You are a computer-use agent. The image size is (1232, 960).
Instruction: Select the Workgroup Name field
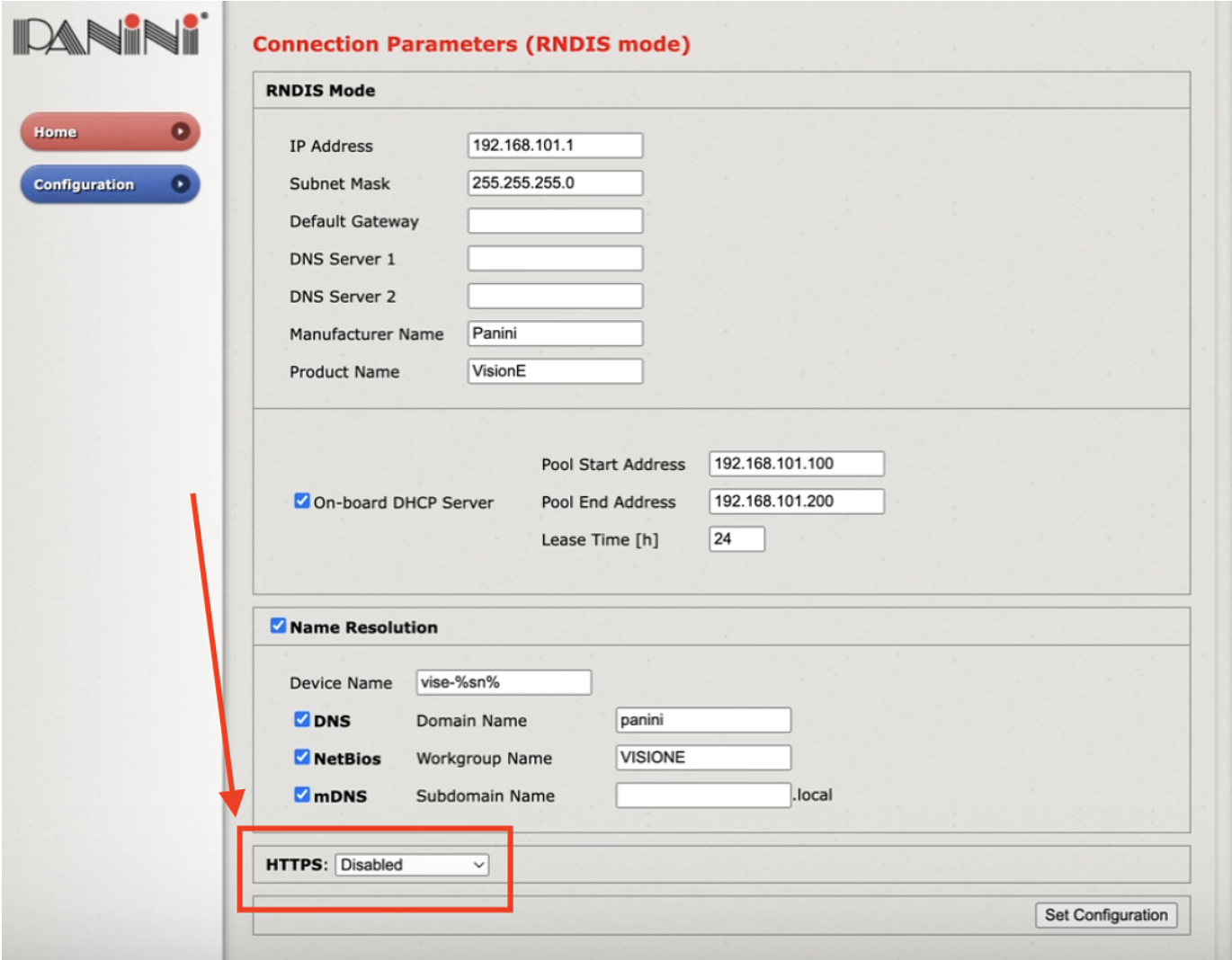click(x=702, y=758)
